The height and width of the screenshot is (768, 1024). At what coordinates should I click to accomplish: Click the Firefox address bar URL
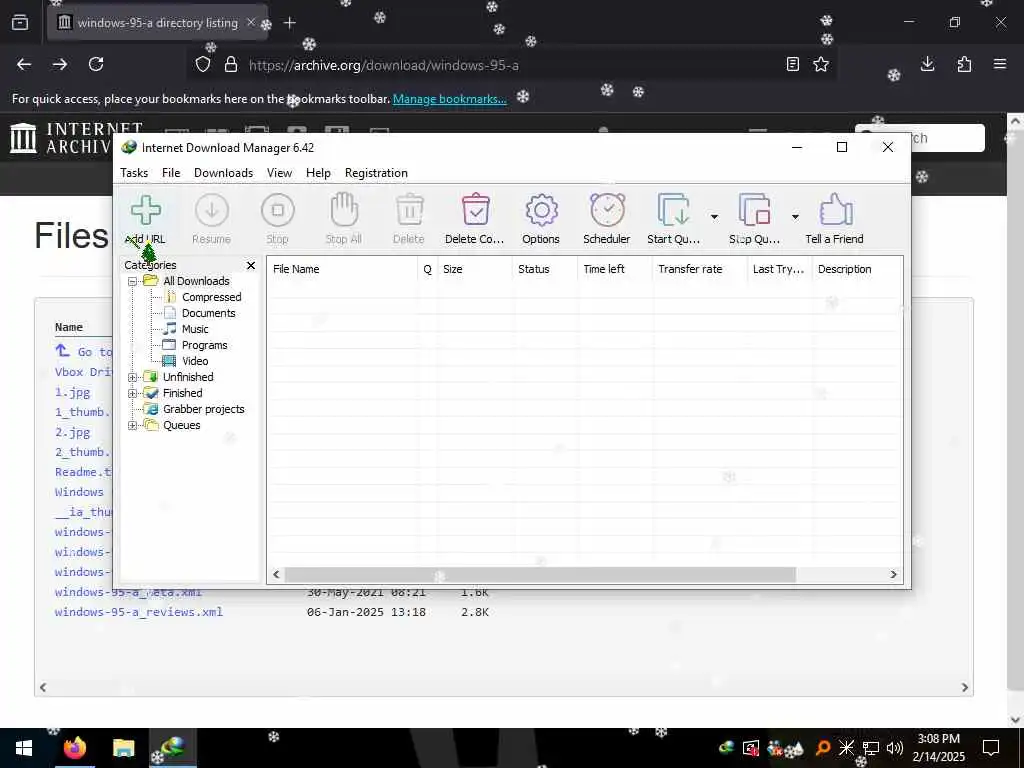point(384,65)
